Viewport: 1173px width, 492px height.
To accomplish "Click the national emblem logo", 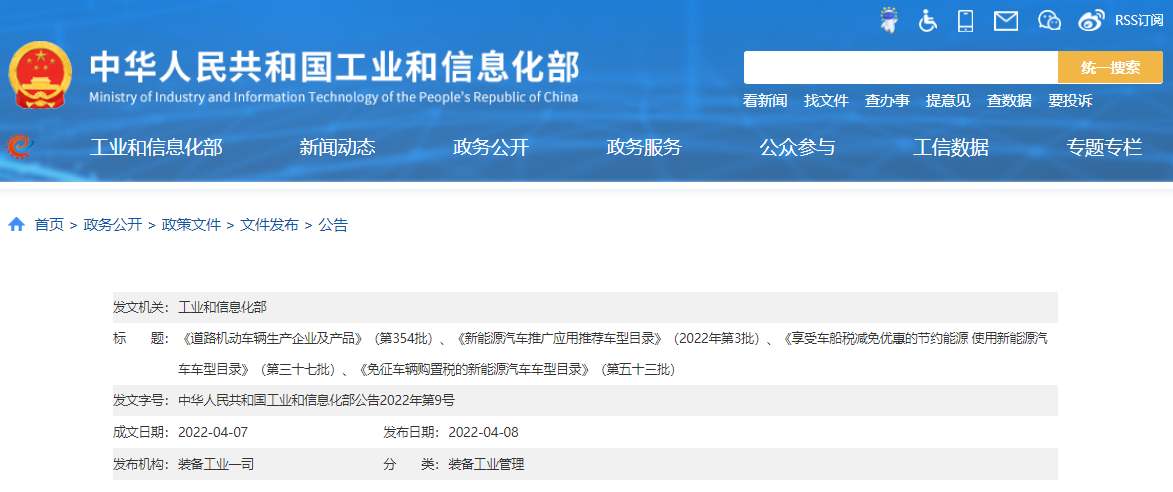I will pos(40,76).
